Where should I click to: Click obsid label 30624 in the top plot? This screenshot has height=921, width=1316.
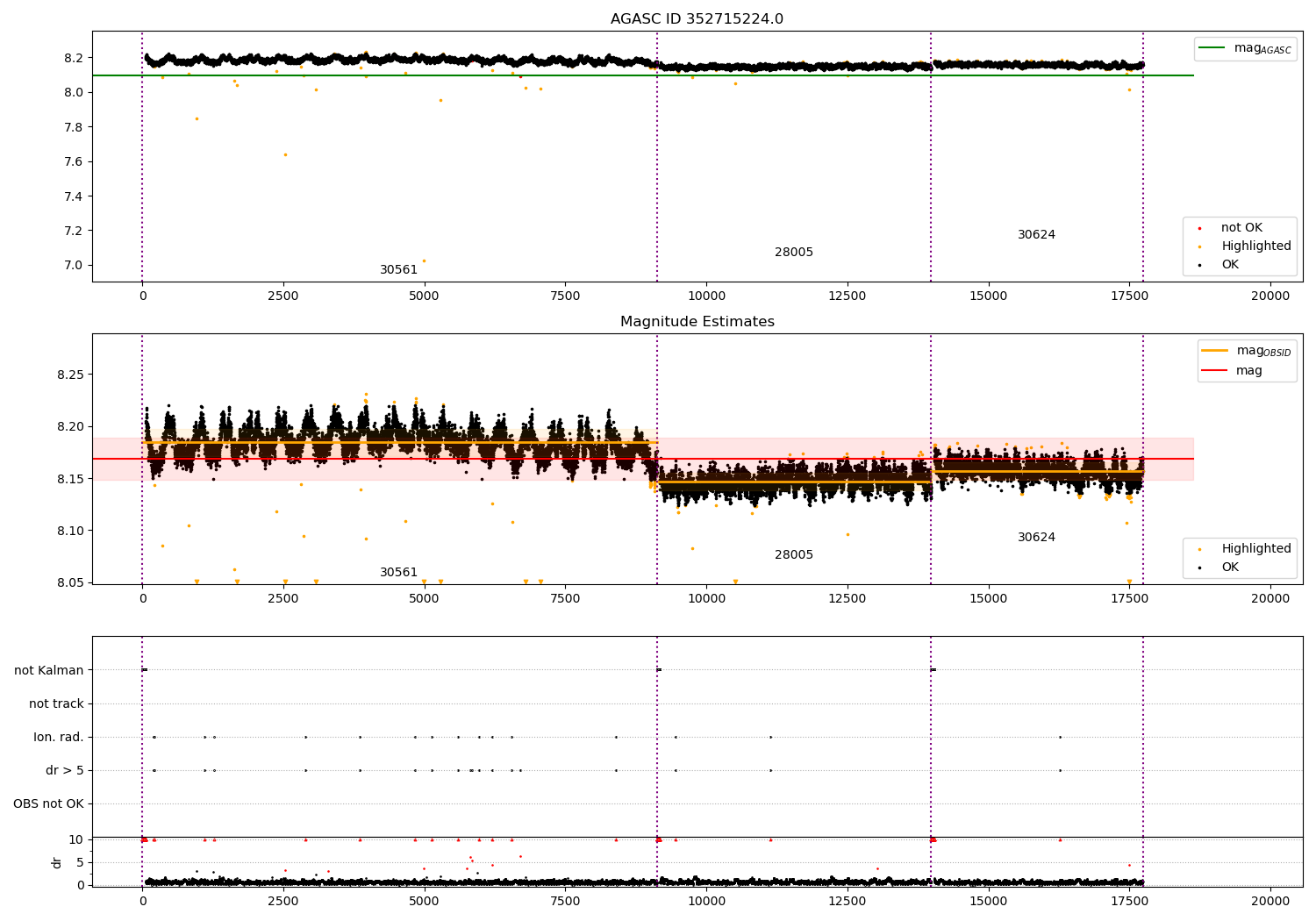1036,235
